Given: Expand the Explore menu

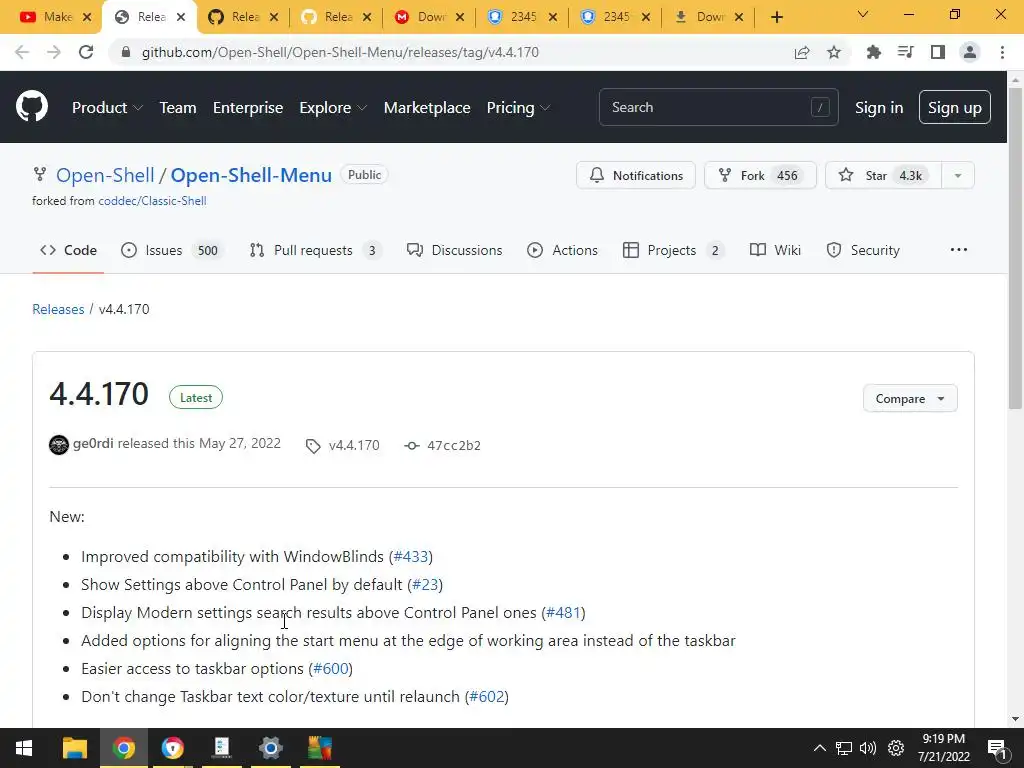Looking at the screenshot, I should (333, 108).
